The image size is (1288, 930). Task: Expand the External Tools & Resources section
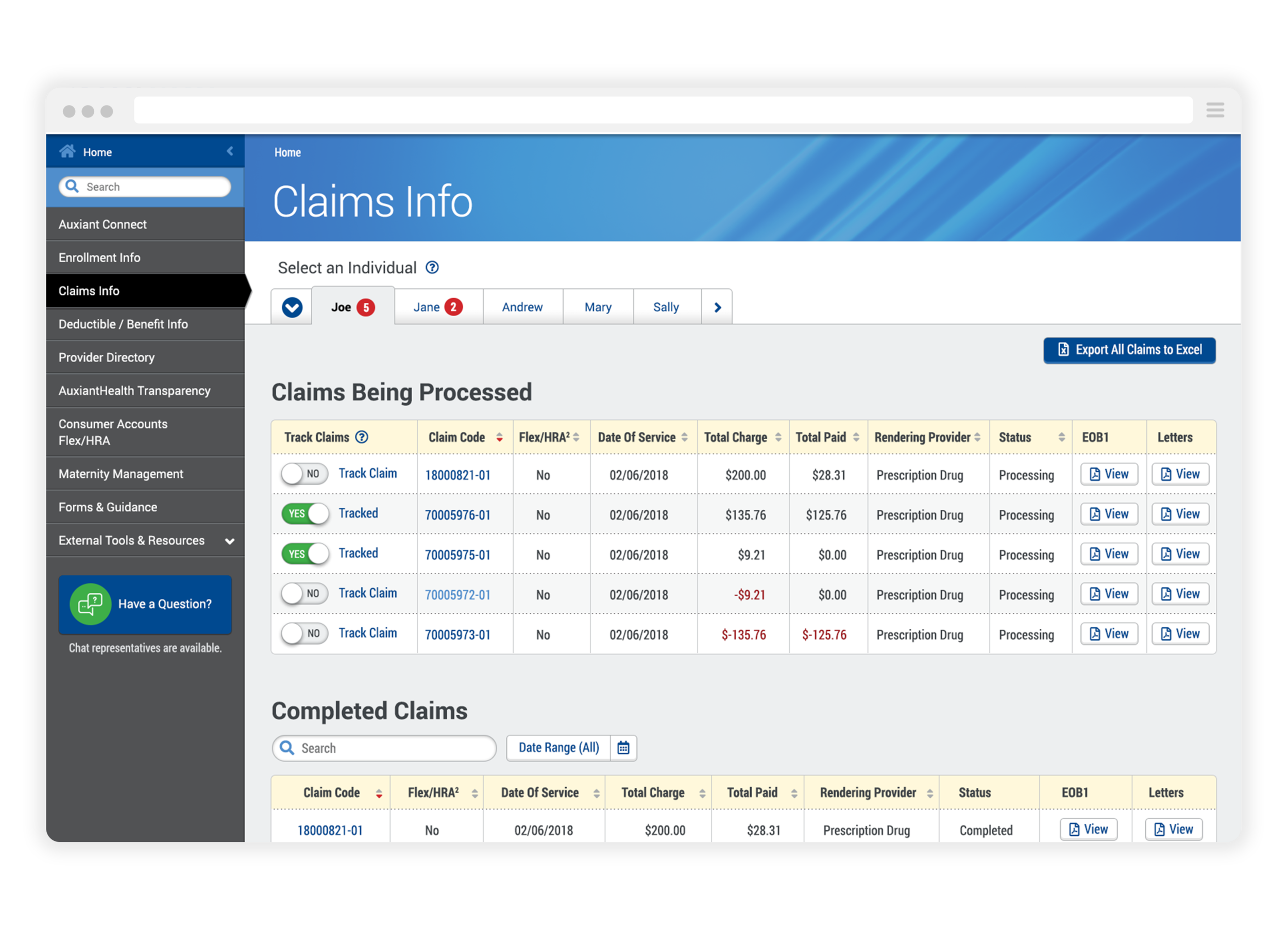click(229, 541)
